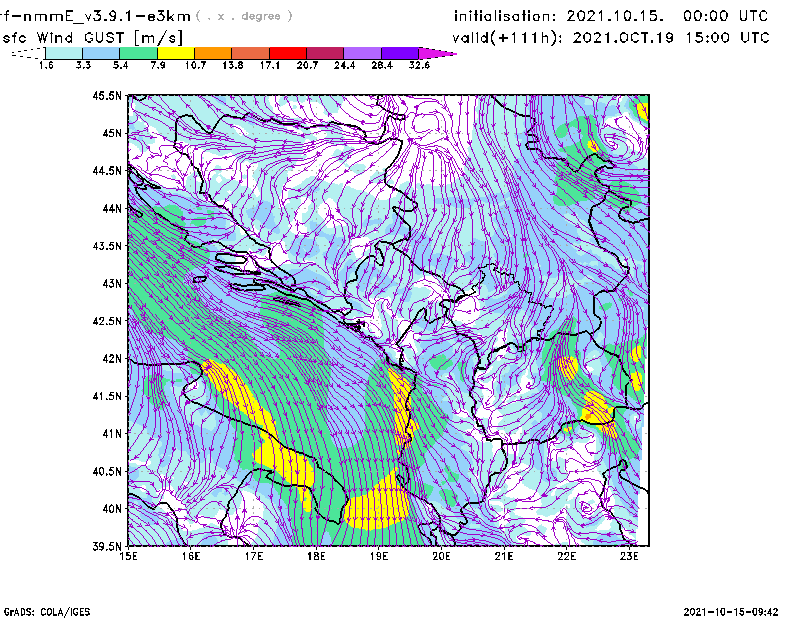This screenshot has height=618, width=800.
Task: Click the '5.4' colorbar value
Action: 120,65
